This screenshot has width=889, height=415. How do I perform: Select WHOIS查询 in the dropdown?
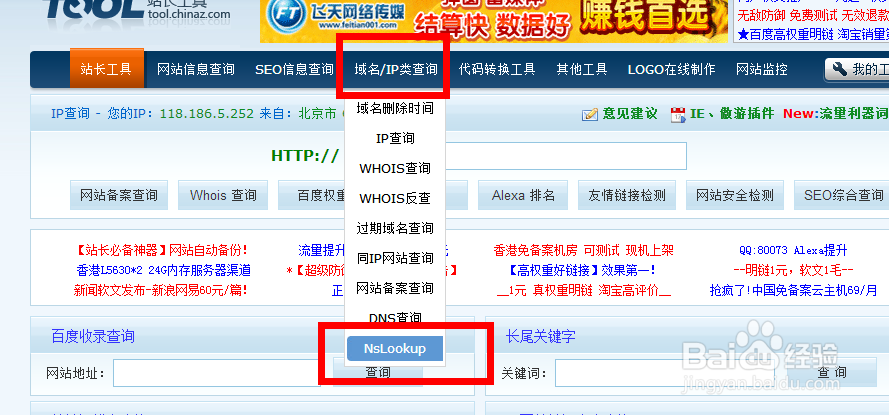click(x=395, y=168)
